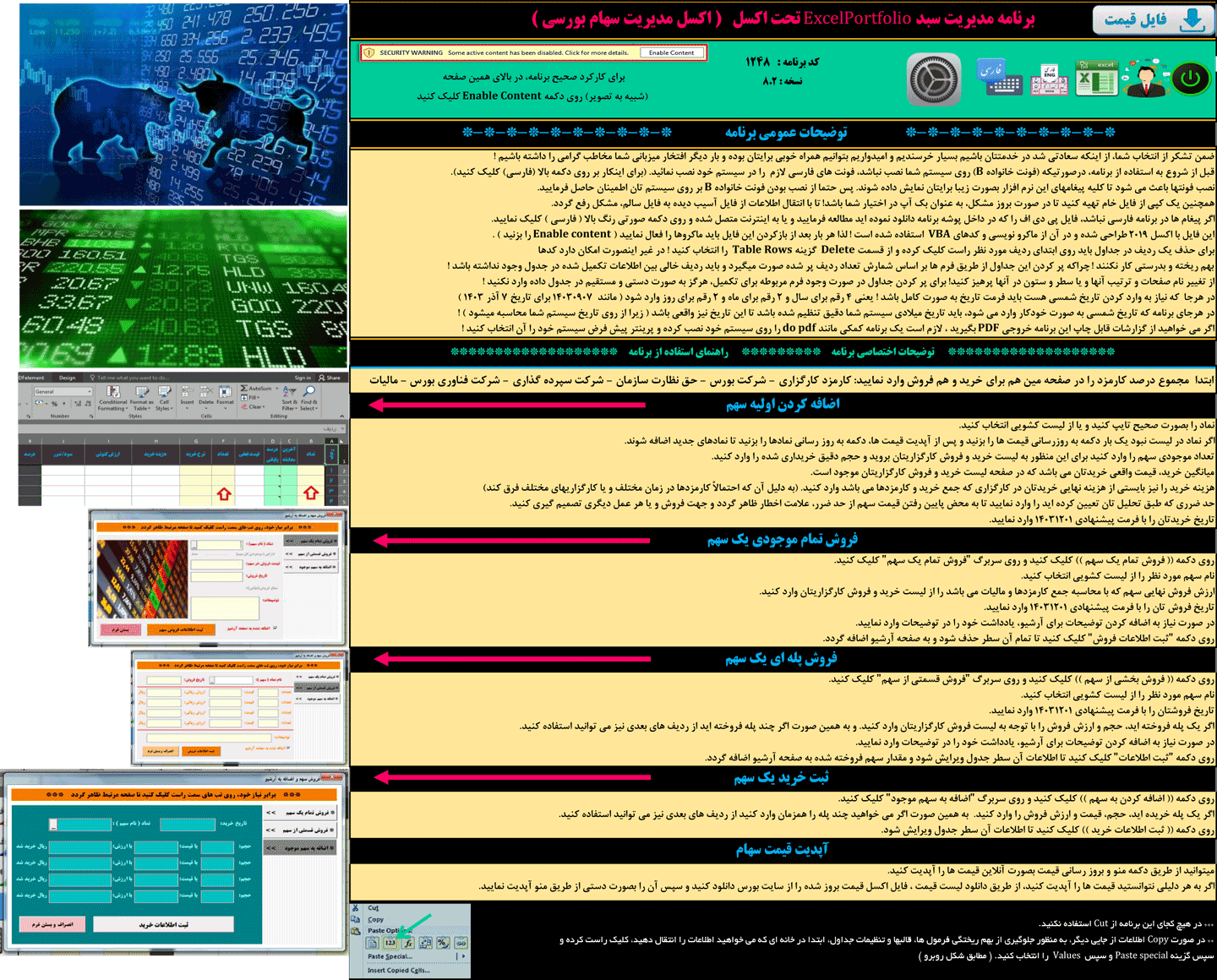This screenshot has height=980, width=1217.
Task: Click the green stock ticker image
Action: [183, 289]
